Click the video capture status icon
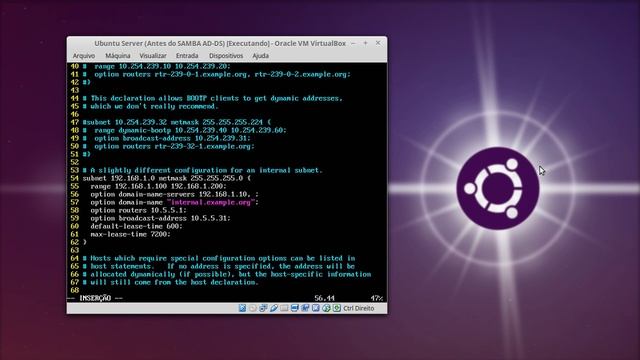640x360 pixels. coord(305,308)
